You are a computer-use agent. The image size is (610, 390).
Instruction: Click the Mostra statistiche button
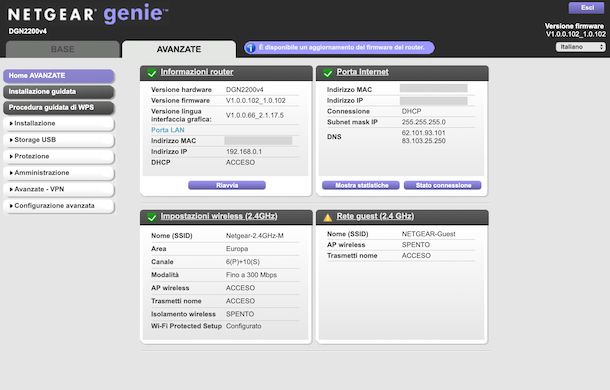[x=361, y=185]
